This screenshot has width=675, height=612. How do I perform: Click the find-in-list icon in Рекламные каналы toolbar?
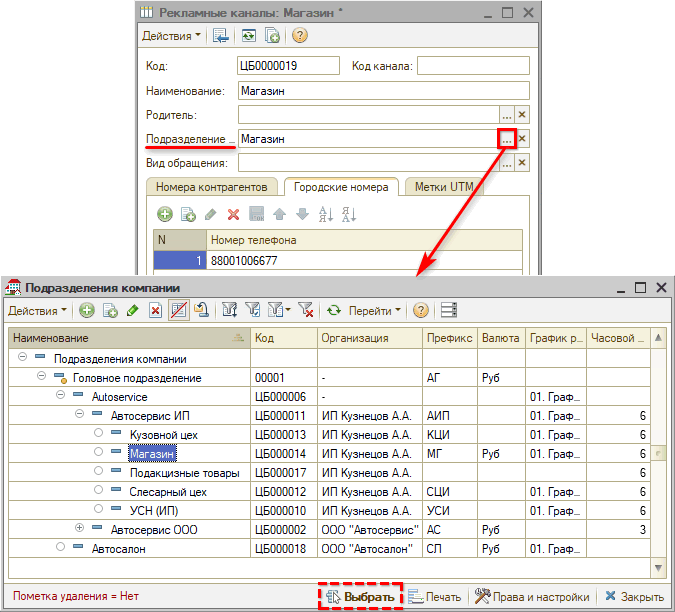[x=221, y=35]
